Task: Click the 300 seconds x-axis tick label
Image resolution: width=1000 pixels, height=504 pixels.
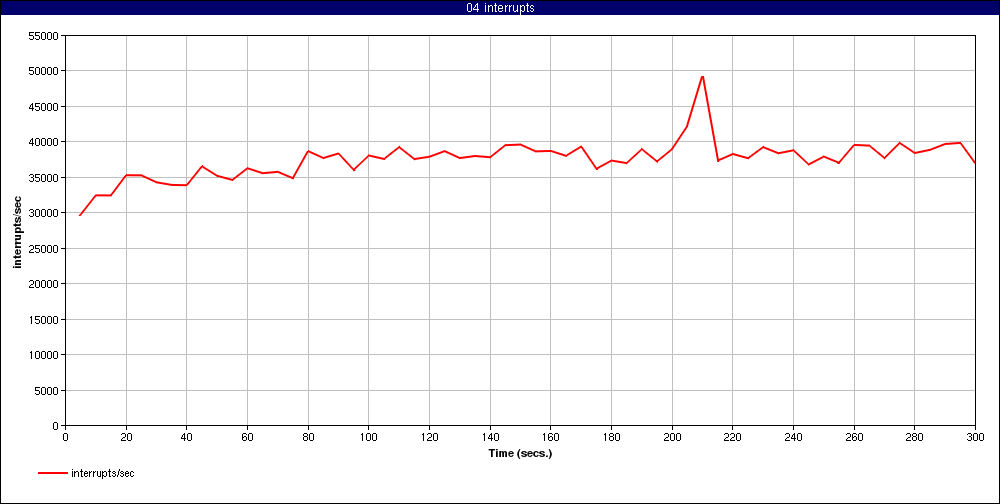Action: coord(975,437)
